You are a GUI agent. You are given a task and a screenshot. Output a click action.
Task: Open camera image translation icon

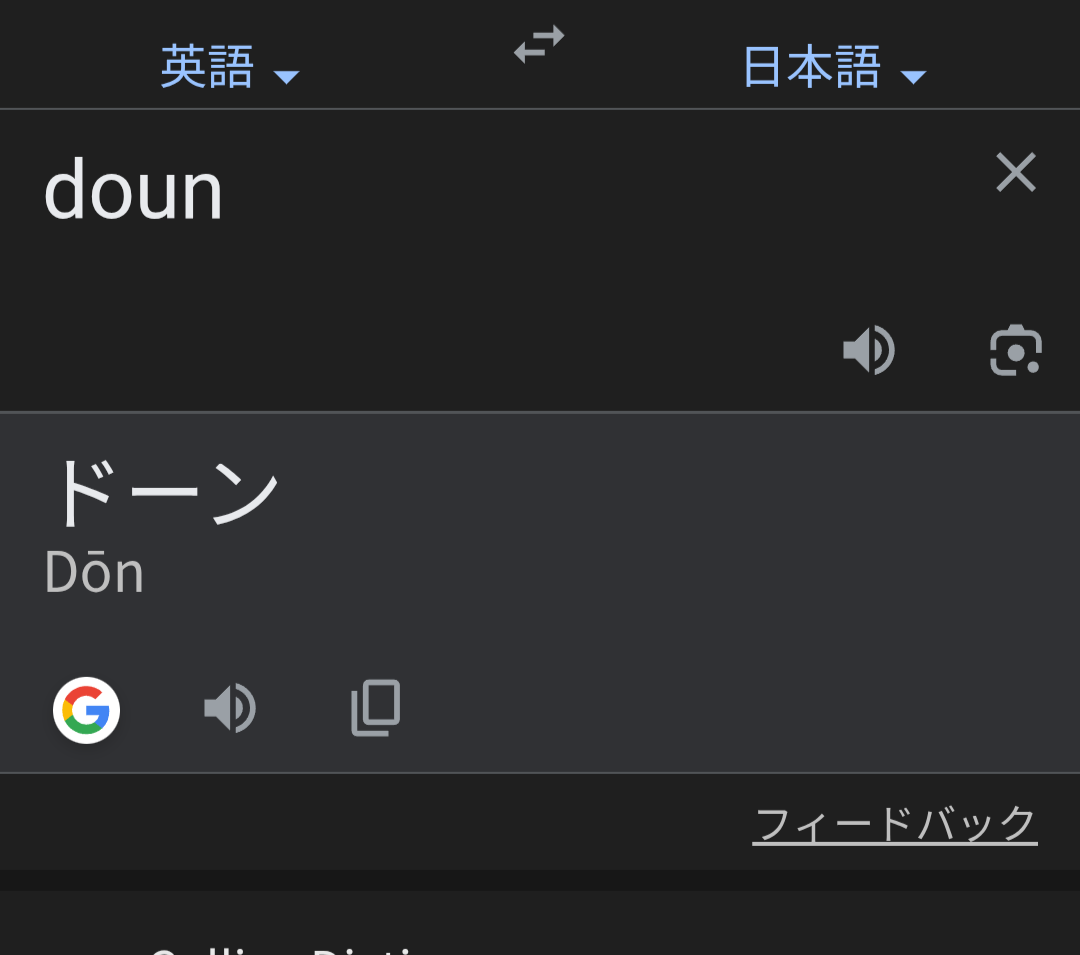tap(1015, 350)
